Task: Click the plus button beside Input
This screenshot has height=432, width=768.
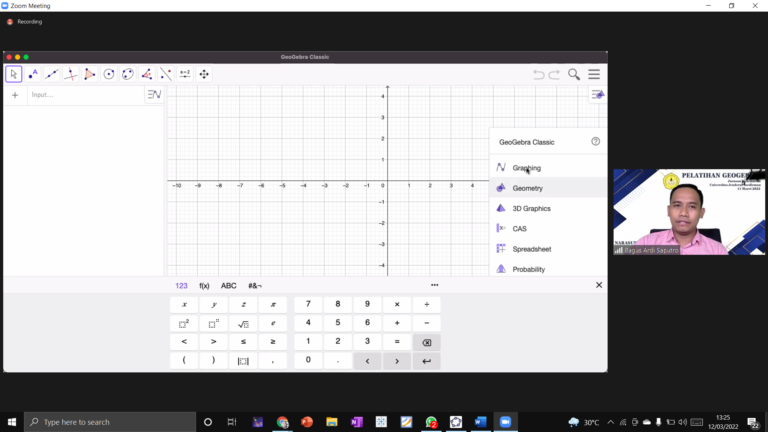Action: (15, 95)
